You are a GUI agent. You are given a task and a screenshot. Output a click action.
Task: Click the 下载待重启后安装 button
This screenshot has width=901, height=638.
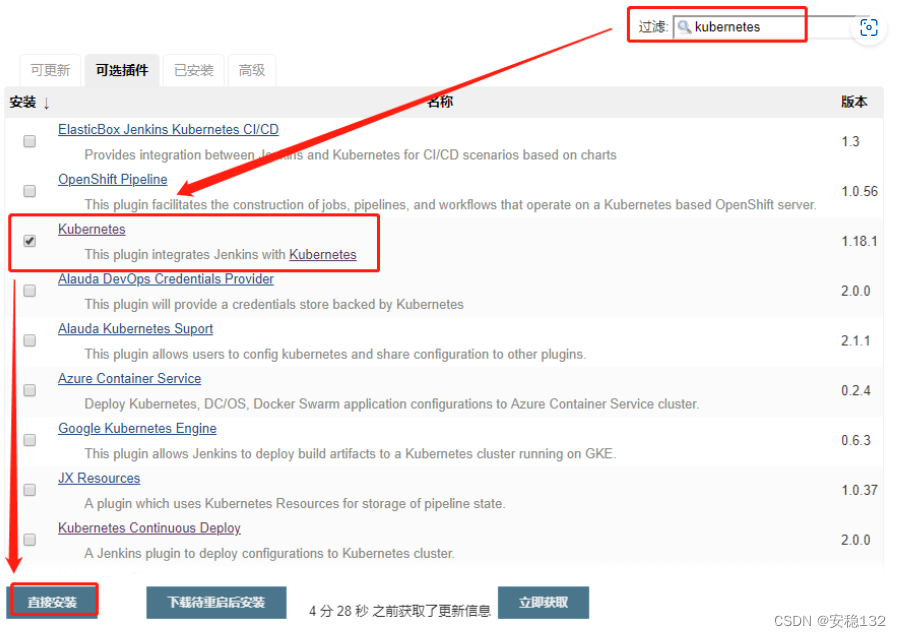216,602
